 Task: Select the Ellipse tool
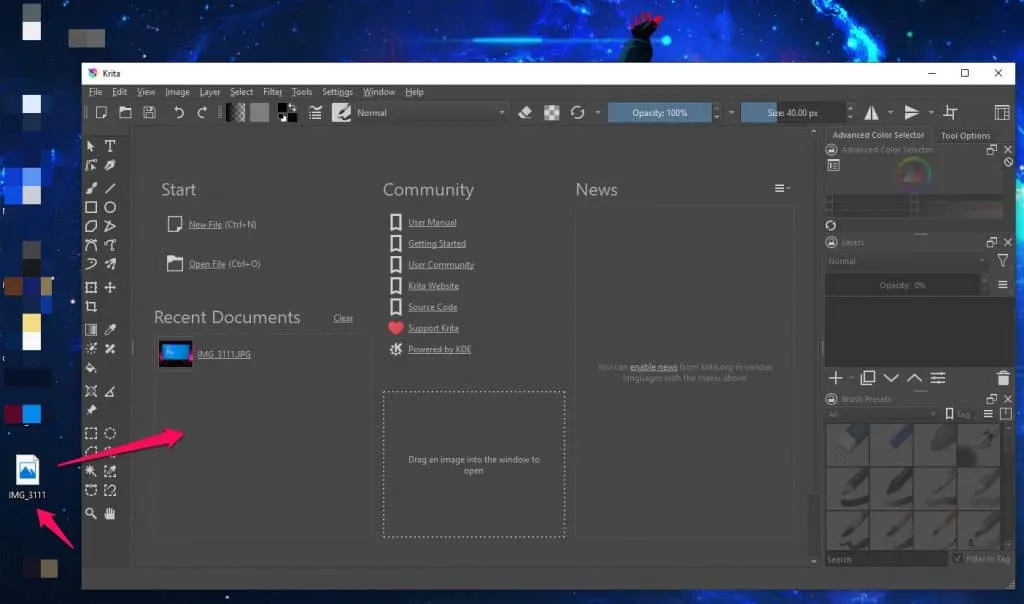tap(110, 208)
